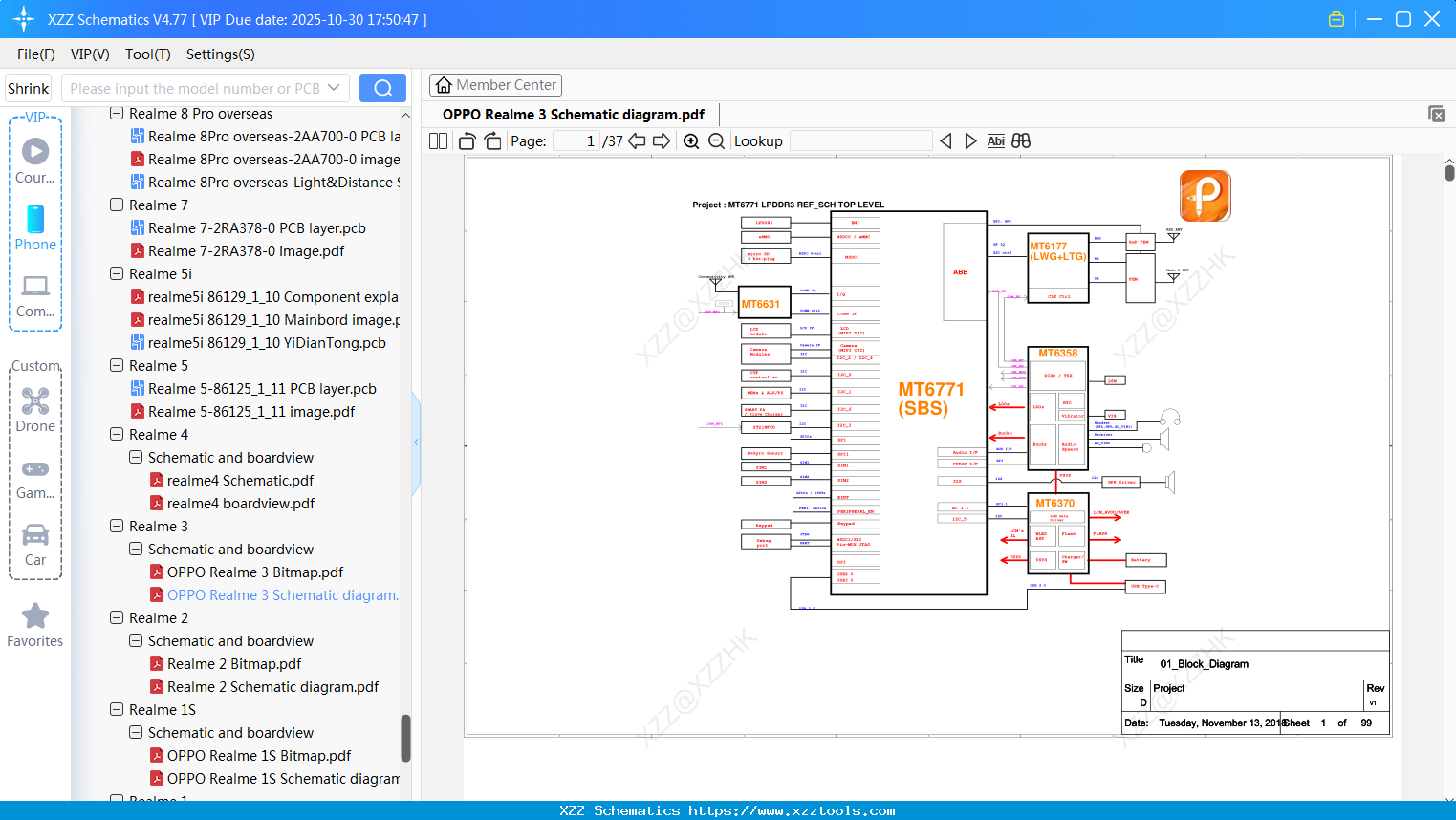Click the page number input field
1456x820 pixels.
tap(576, 141)
